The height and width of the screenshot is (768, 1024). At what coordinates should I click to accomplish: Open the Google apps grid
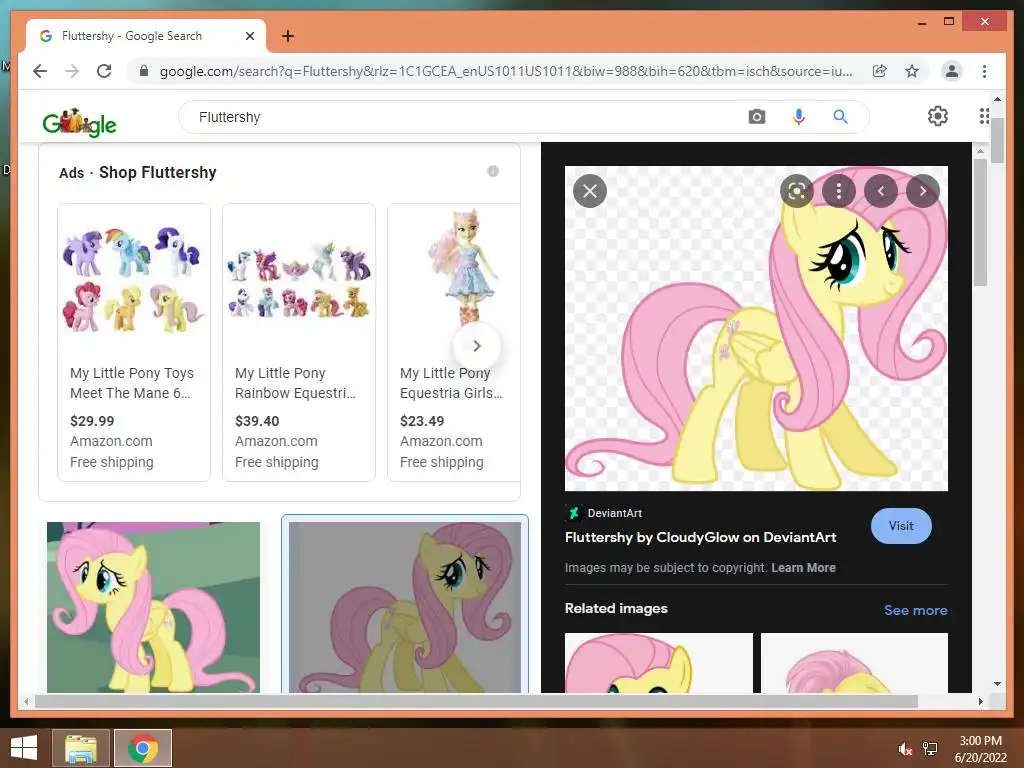pos(984,116)
